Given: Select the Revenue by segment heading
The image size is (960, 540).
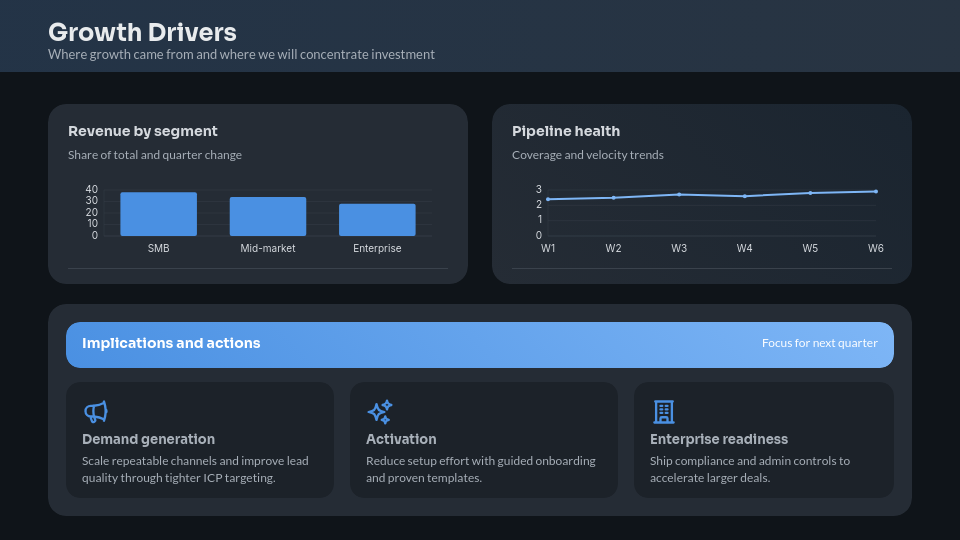Looking at the screenshot, I should 143,131.
